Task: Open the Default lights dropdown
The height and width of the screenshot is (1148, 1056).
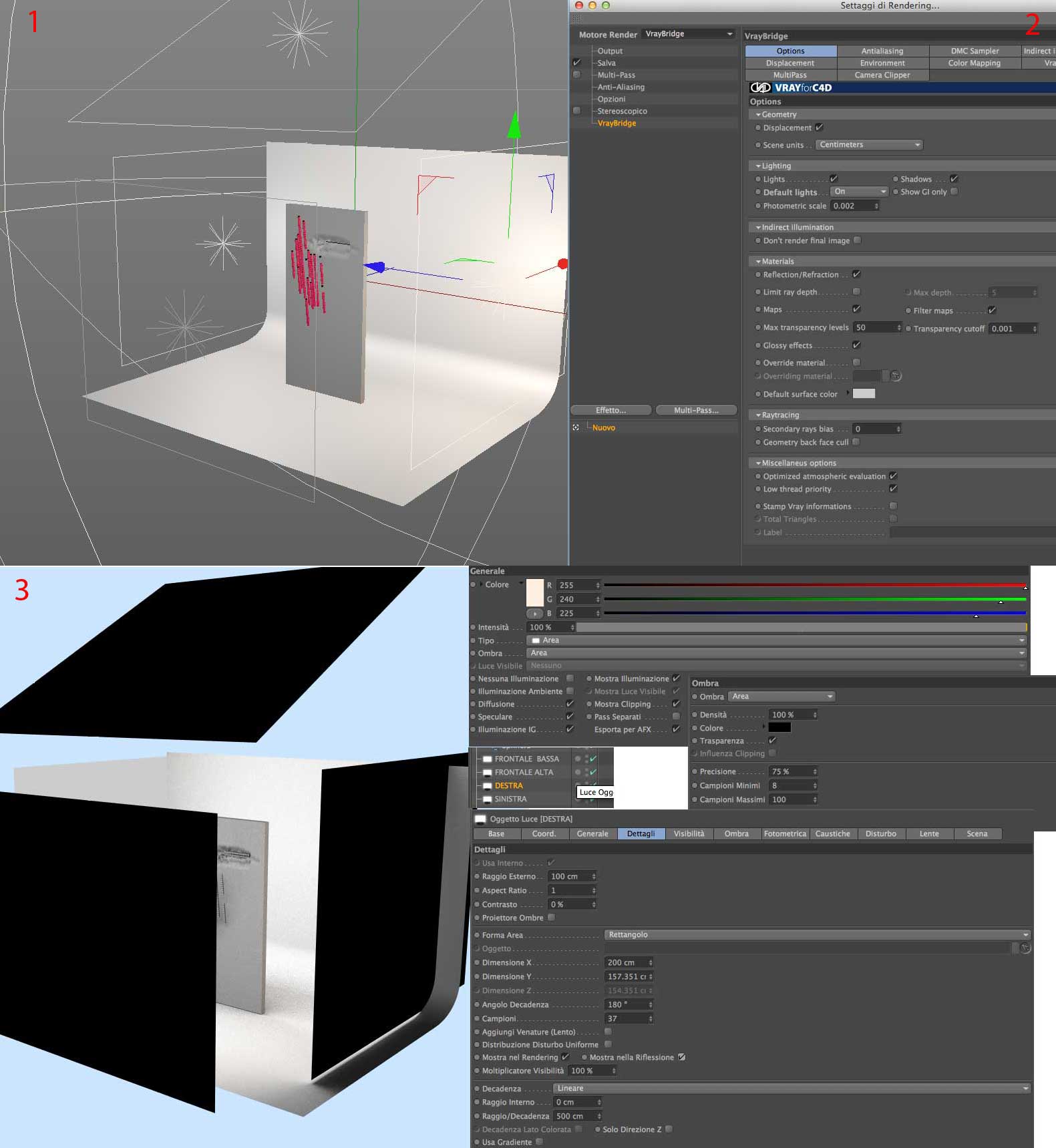Action: 860,192
